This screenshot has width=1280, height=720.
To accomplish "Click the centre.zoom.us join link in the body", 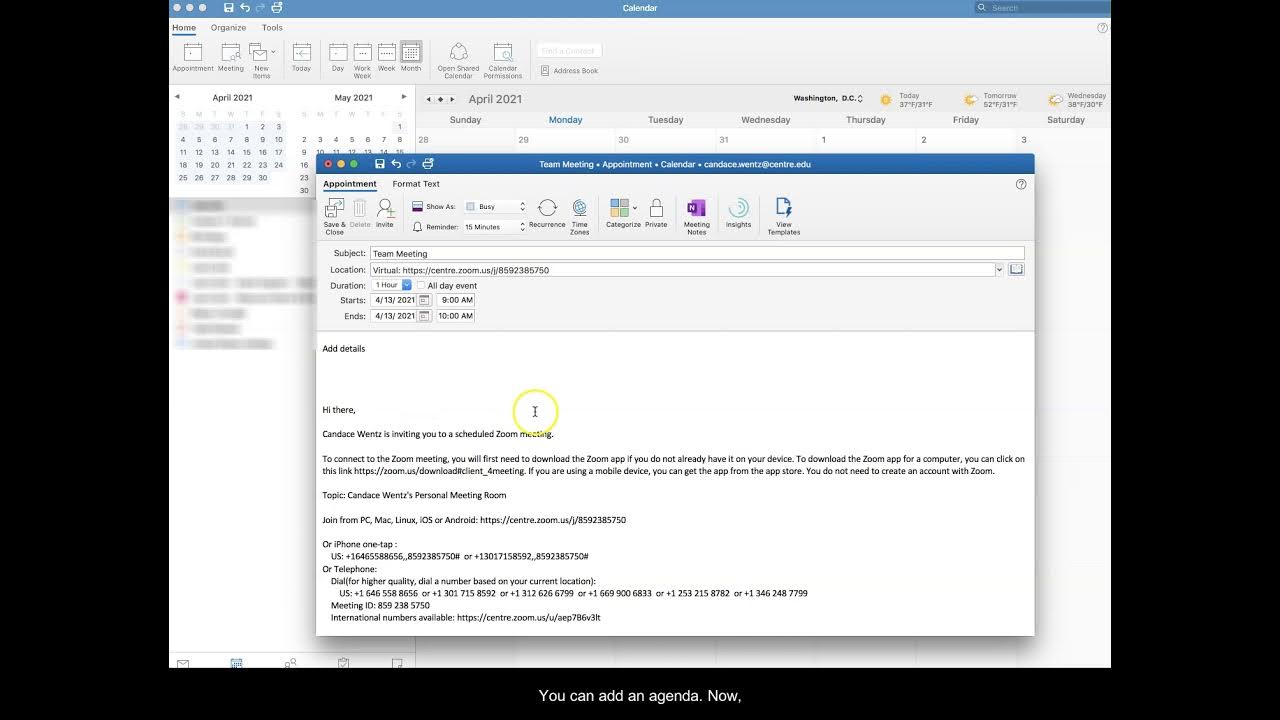I will click(x=553, y=520).
